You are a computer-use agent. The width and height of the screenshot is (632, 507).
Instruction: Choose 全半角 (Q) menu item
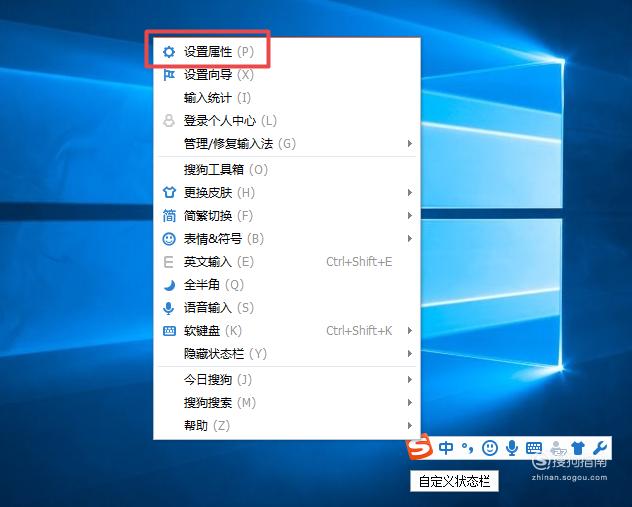[287, 285]
